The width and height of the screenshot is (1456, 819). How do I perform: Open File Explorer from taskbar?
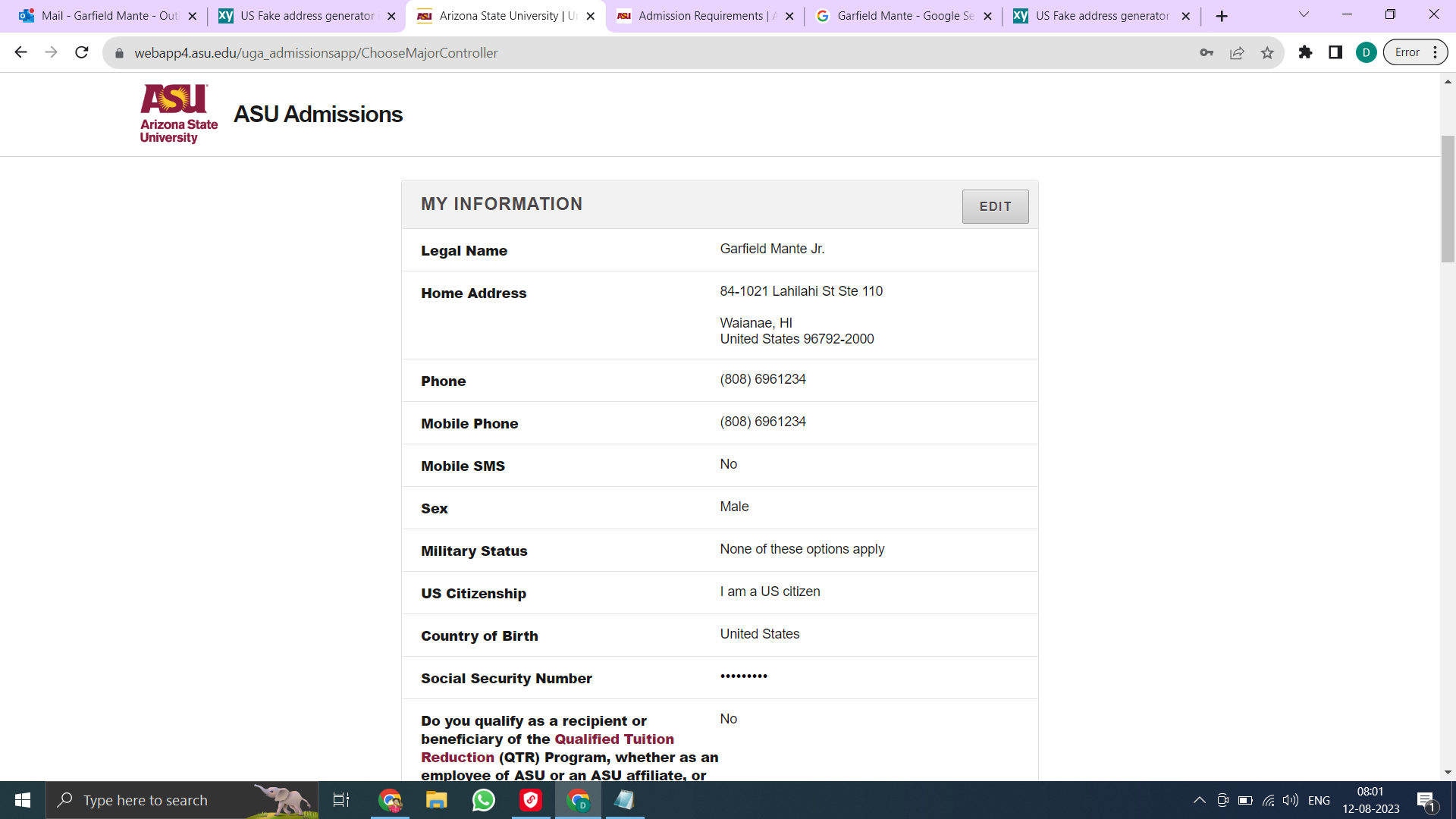click(436, 800)
